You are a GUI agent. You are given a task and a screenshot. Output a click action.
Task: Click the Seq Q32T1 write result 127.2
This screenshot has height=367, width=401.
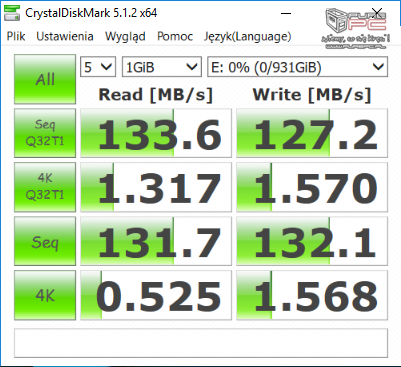pos(312,133)
